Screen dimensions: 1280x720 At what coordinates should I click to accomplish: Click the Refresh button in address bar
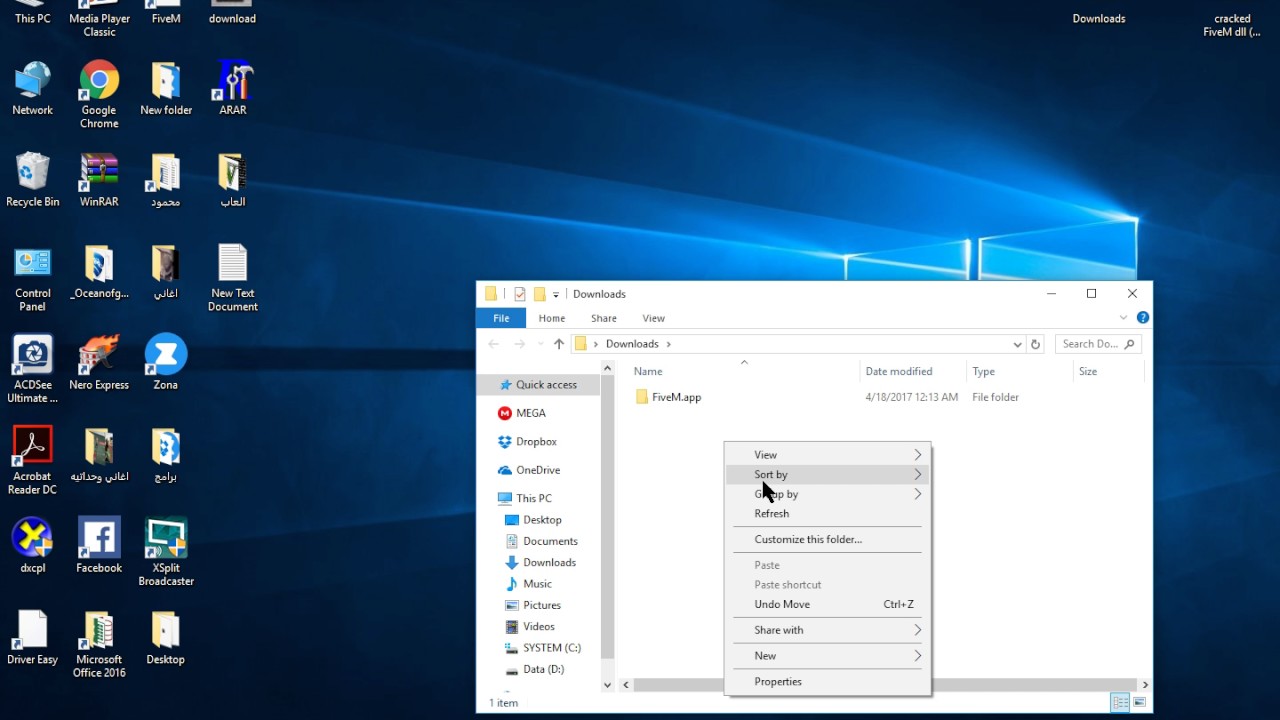point(1035,344)
